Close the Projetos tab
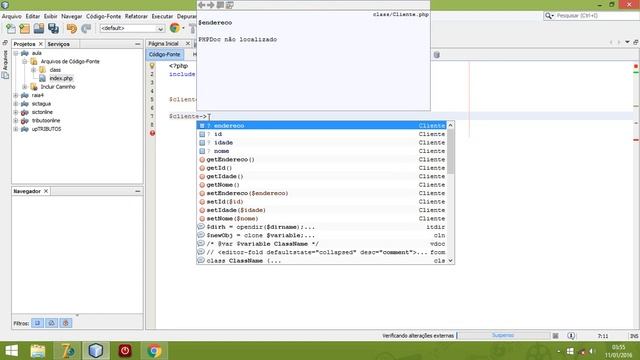Screen dimensions: 640x360 point(40,44)
